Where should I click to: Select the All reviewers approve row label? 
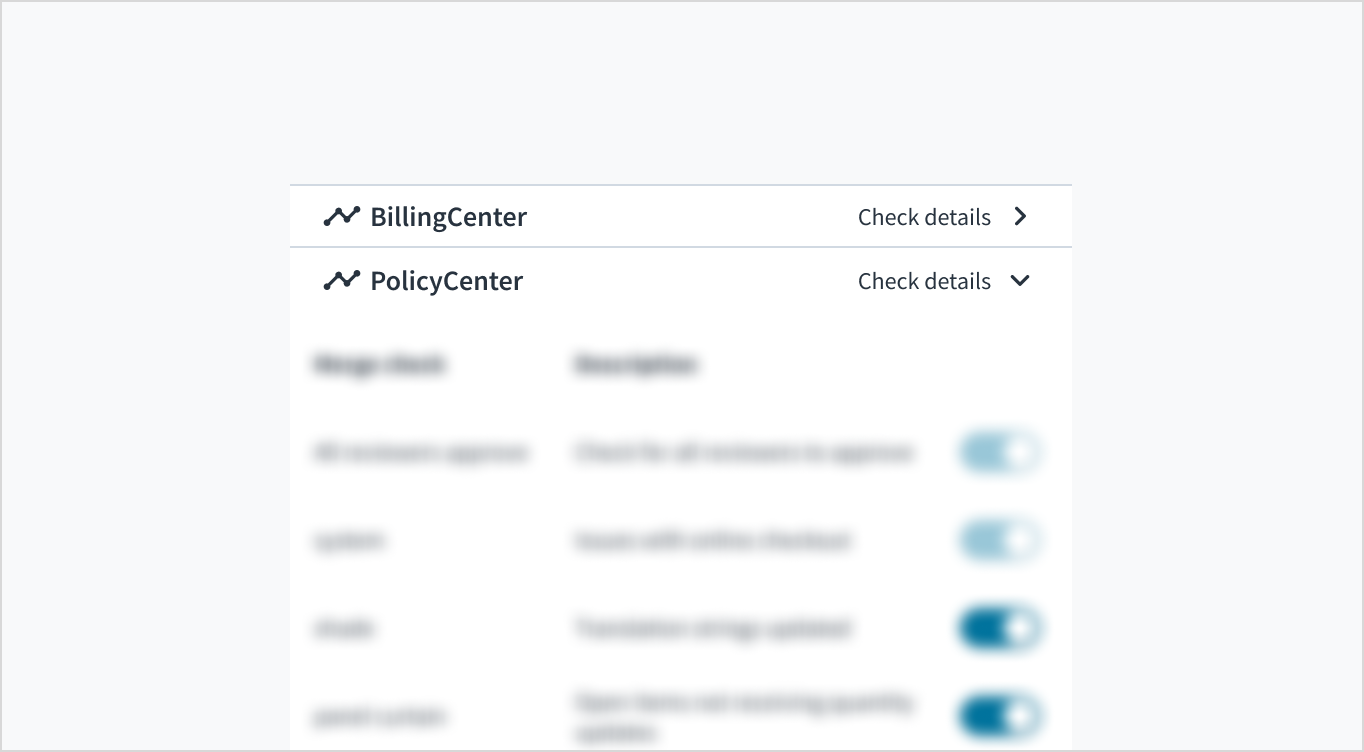coord(420,453)
